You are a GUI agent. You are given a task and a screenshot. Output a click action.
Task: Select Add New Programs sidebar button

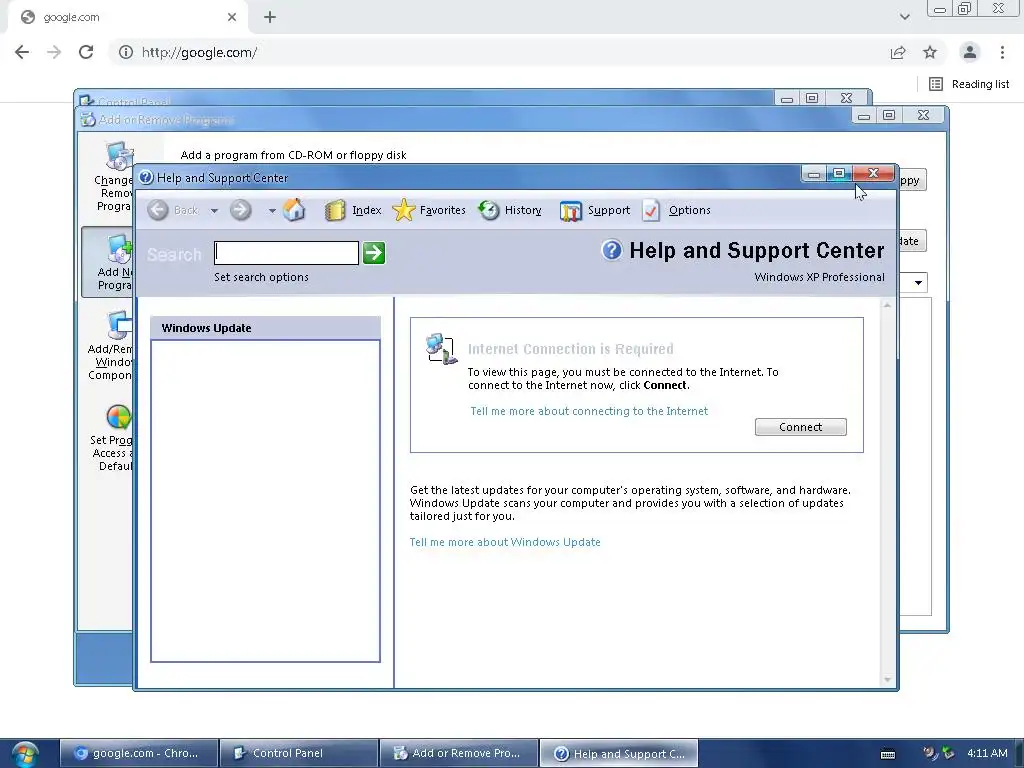point(108,263)
